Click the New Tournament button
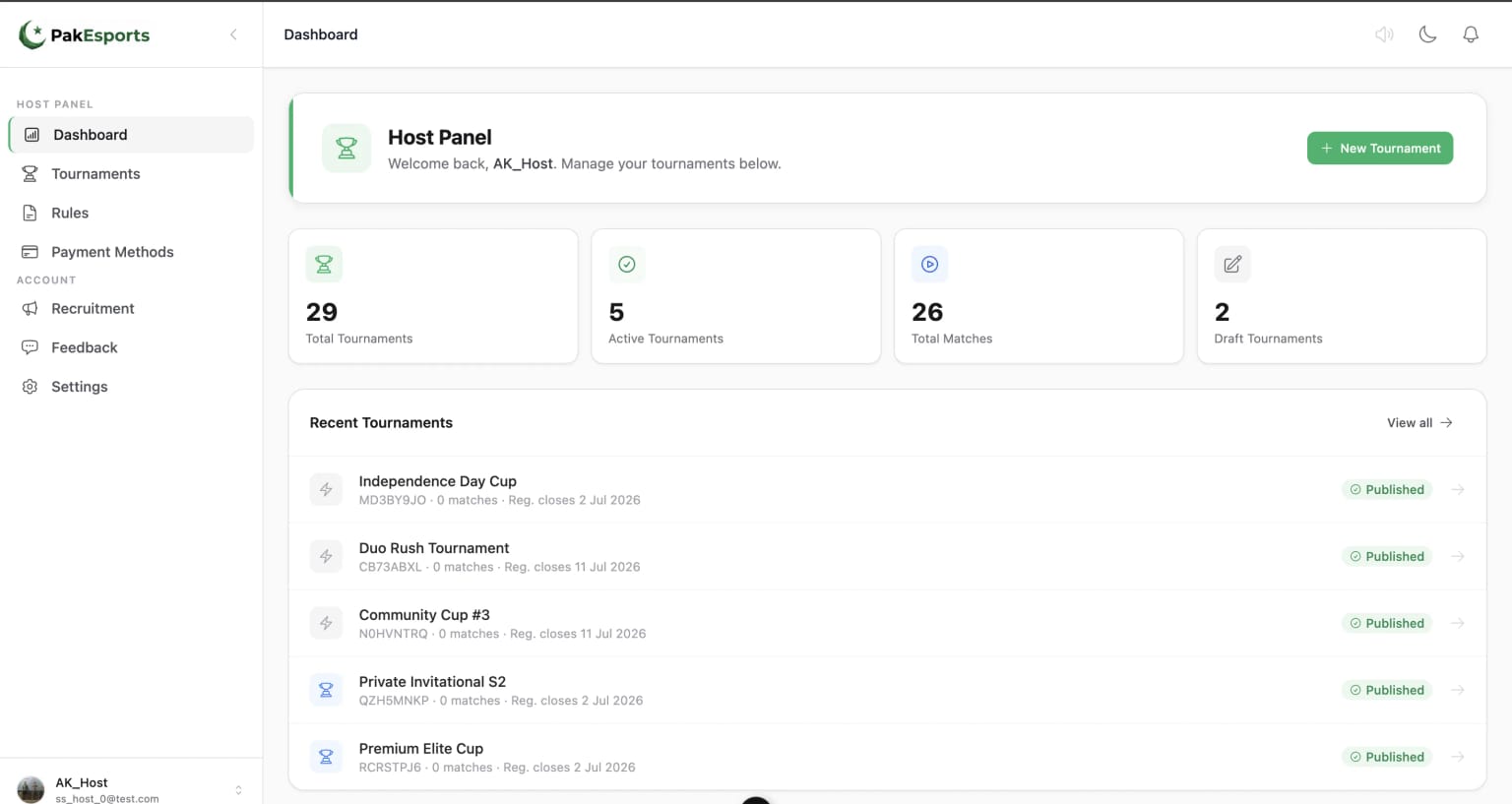 point(1380,148)
